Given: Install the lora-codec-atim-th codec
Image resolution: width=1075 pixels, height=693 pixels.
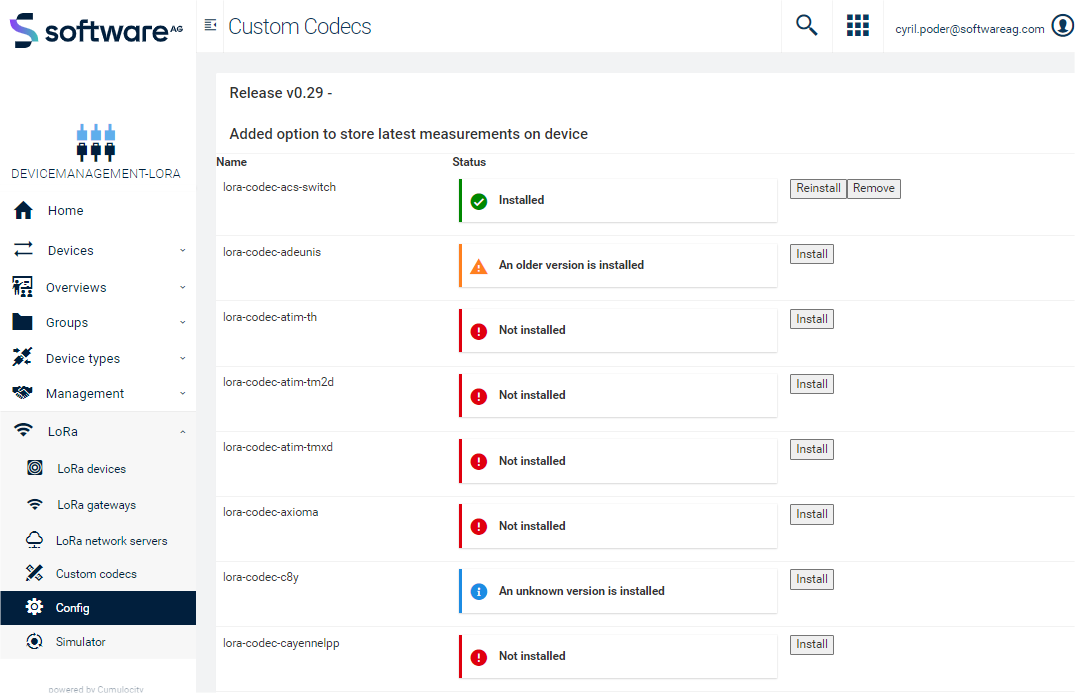Looking at the screenshot, I should coord(812,319).
